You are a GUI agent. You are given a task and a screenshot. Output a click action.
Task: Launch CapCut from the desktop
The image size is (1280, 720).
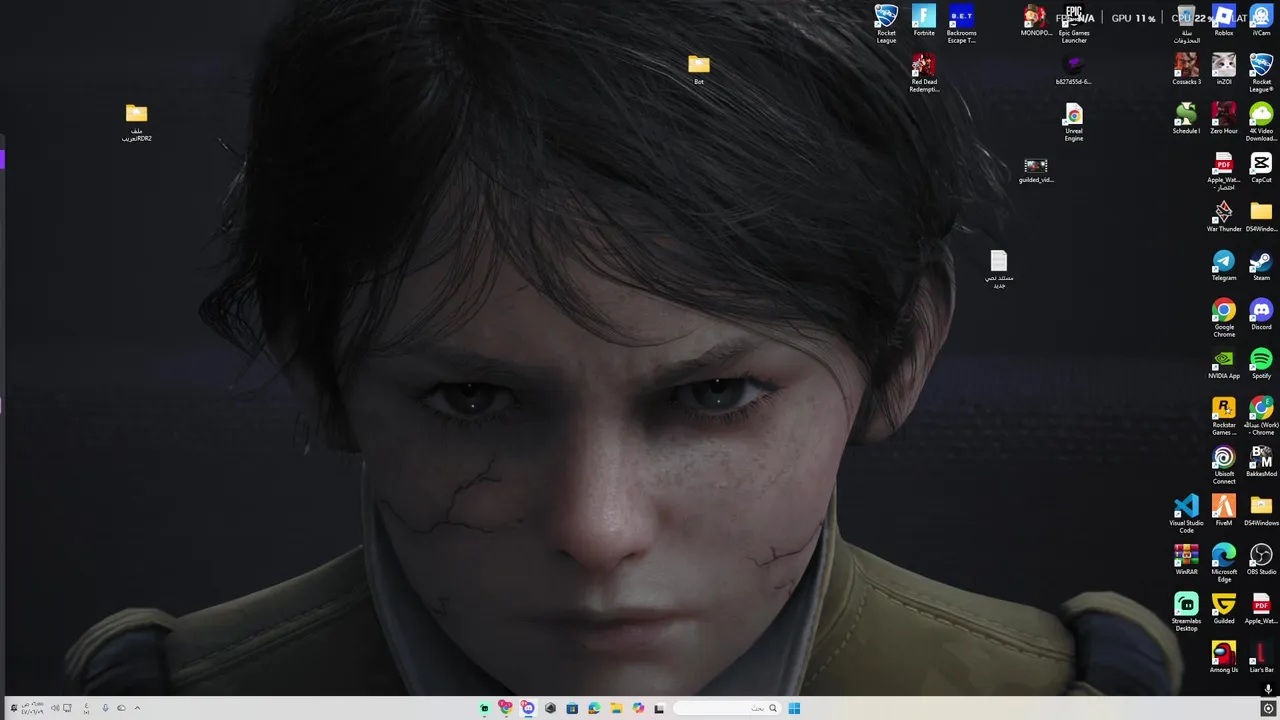pos(1261,168)
